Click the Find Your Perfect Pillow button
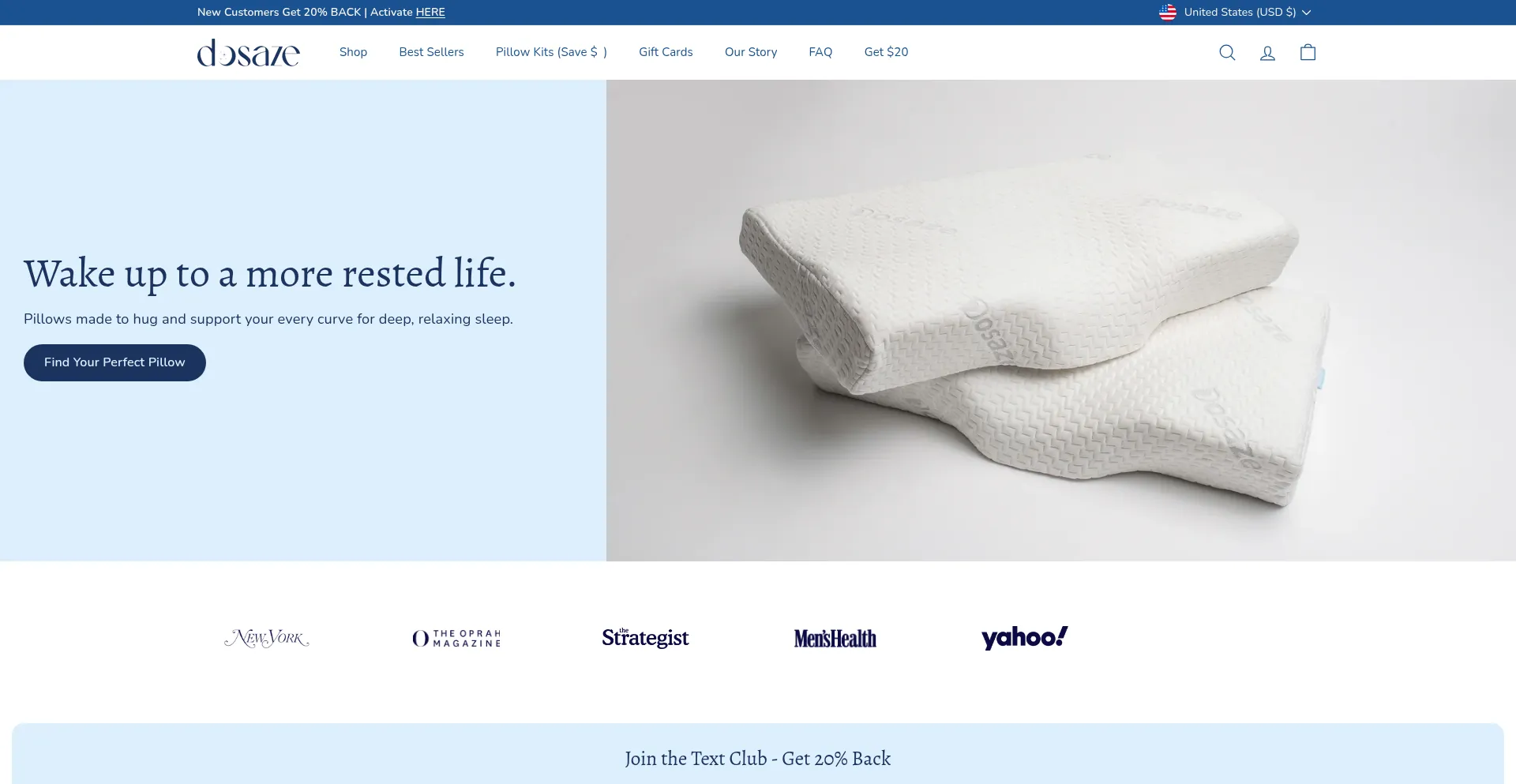 [114, 362]
